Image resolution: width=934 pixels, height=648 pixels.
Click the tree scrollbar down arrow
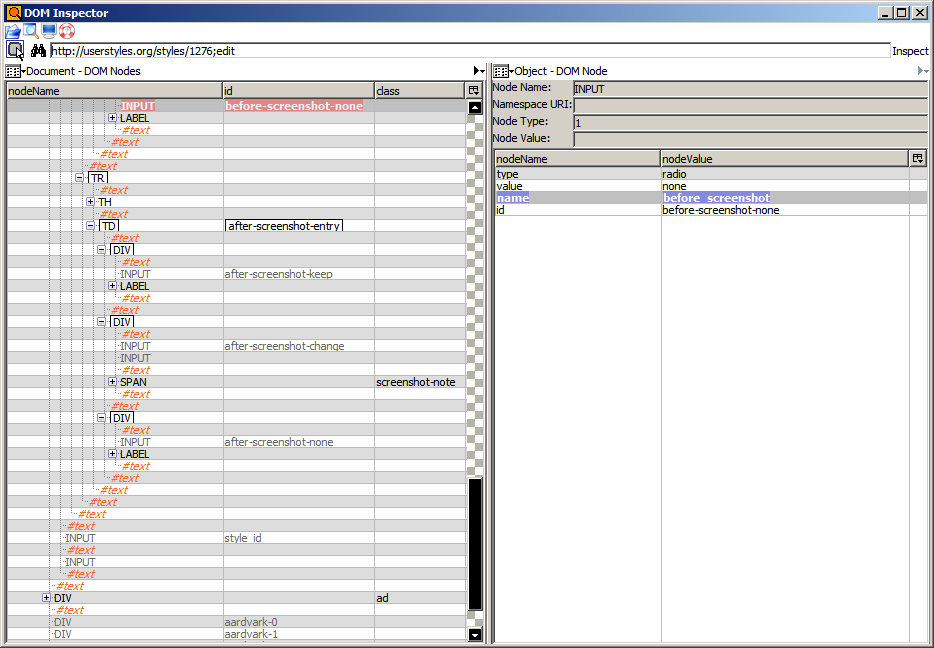click(475, 634)
